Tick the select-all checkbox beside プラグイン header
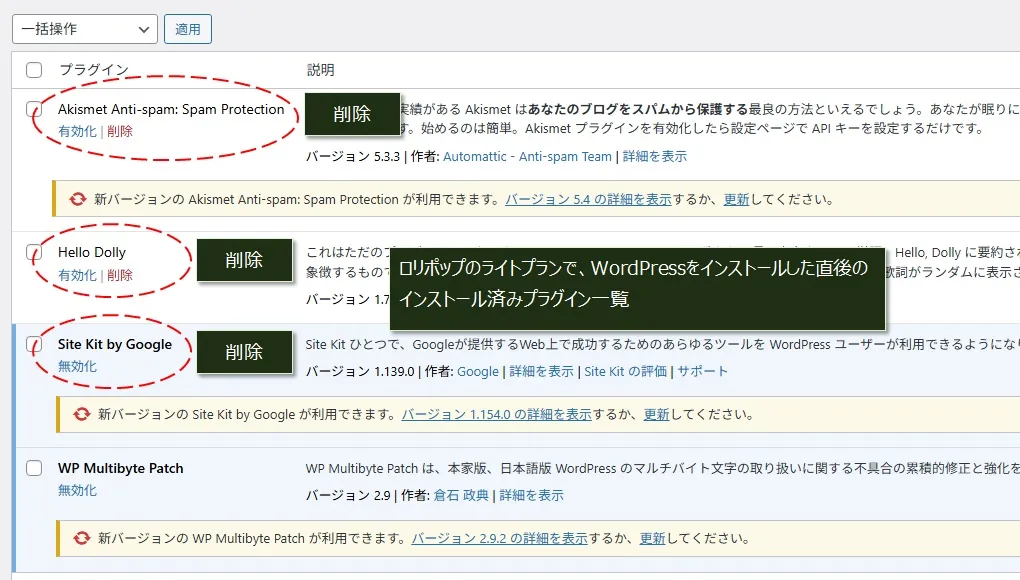This screenshot has height=580, width=1020. (34, 70)
